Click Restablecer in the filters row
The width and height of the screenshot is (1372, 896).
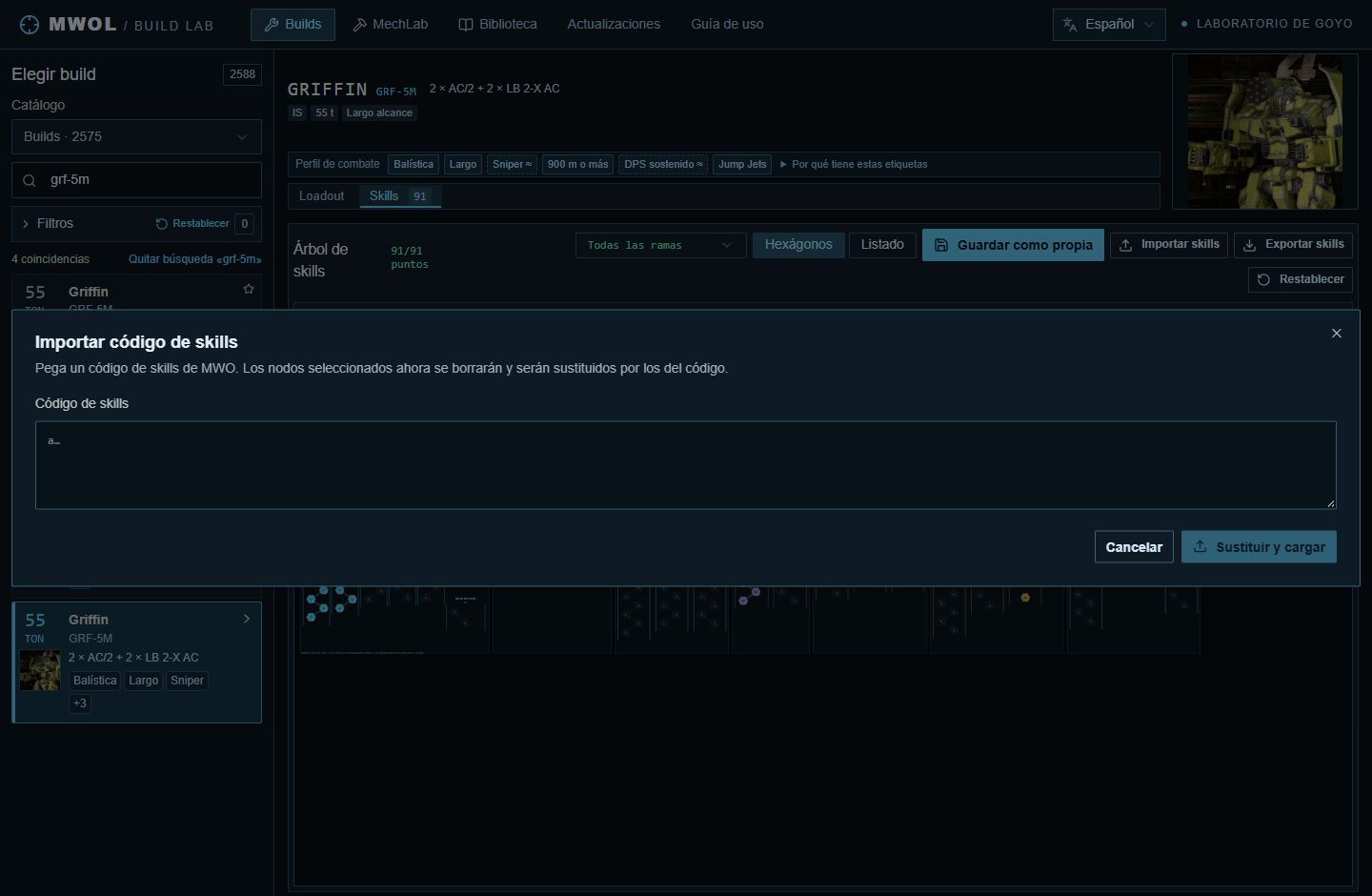tap(192, 223)
